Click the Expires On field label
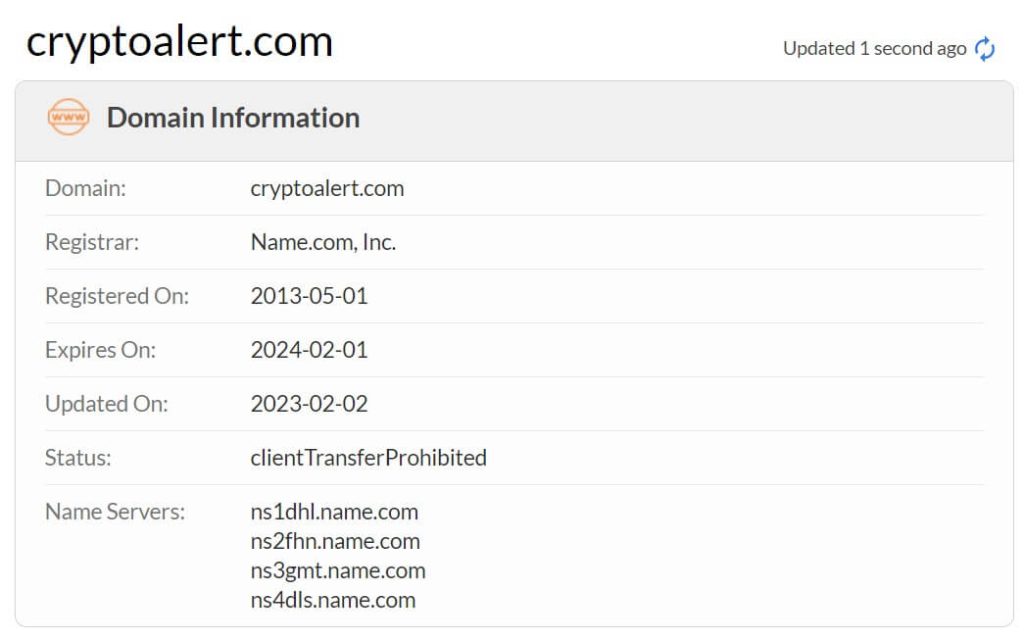The height and width of the screenshot is (641, 1024). 100,350
